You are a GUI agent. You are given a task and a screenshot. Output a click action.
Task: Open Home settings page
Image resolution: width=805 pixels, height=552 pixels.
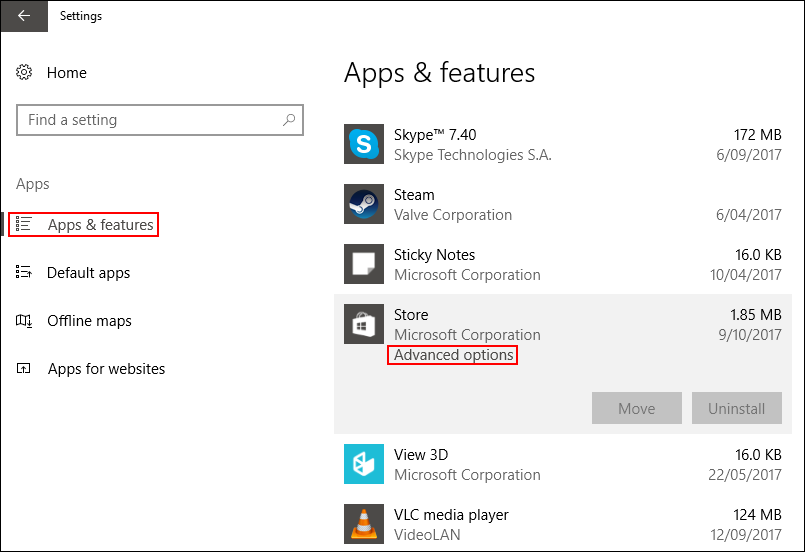coord(66,73)
